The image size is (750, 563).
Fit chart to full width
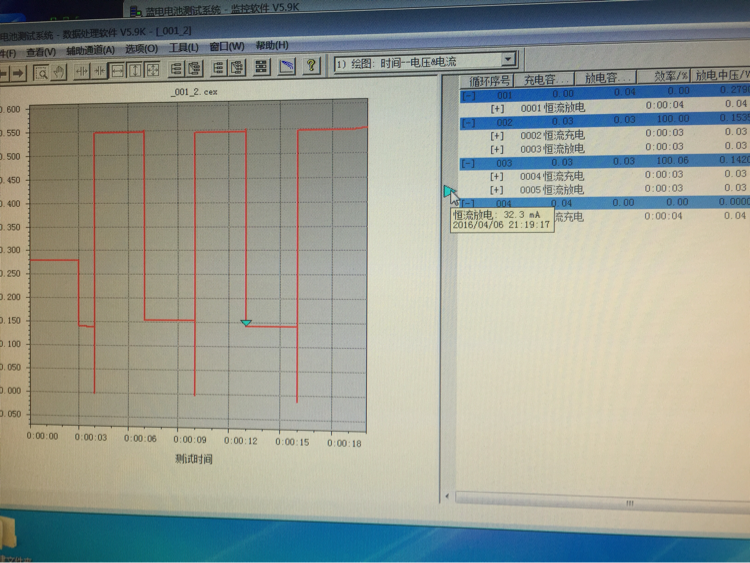click(117, 71)
